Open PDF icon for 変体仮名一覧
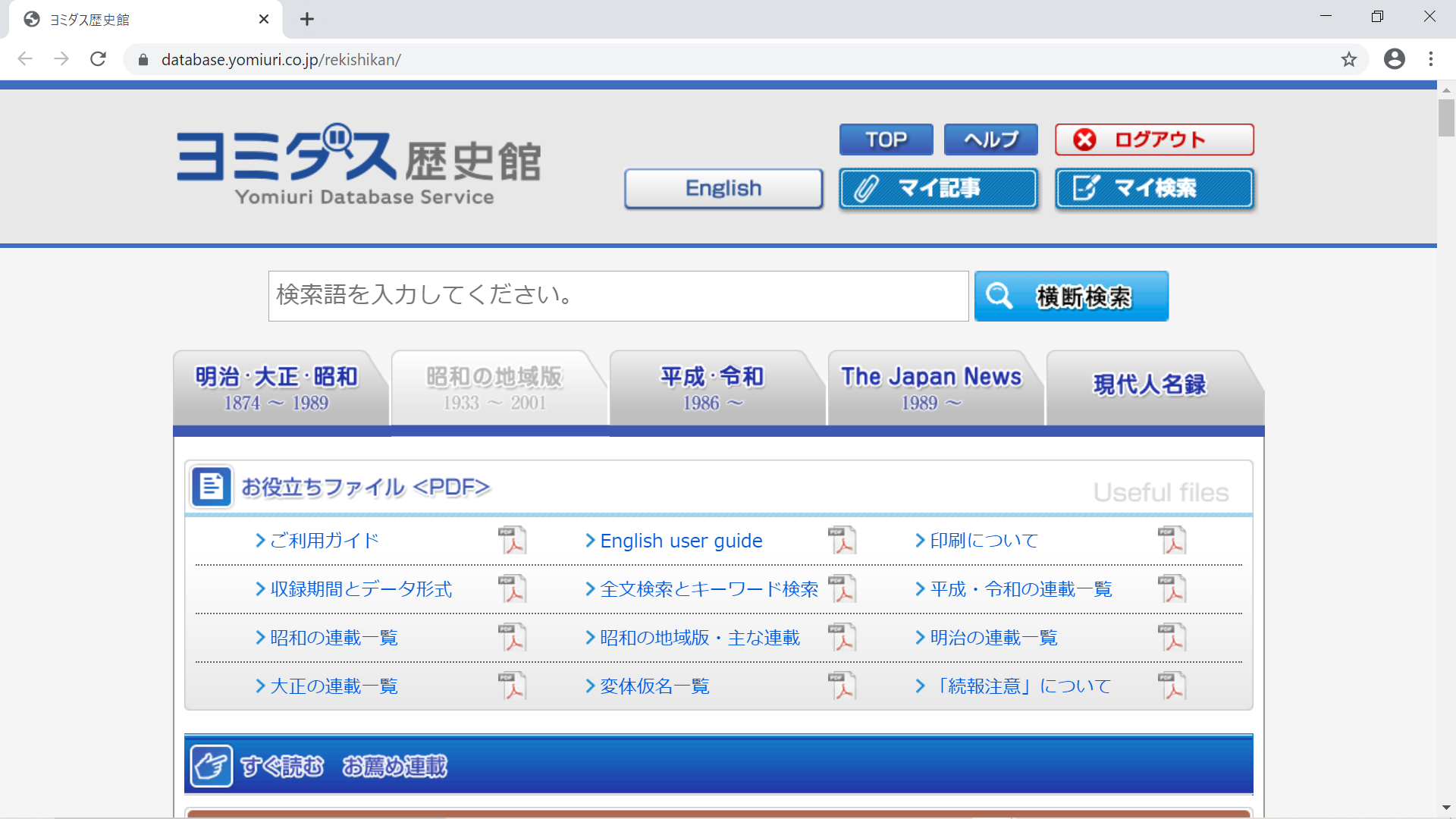The image size is (1456, 819). pos(842,686)
